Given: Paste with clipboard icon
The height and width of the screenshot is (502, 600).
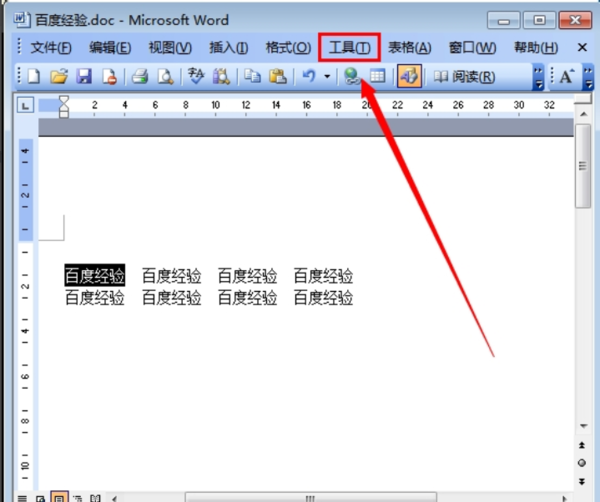Looking at the screenshot, I should tap(278, 77).
